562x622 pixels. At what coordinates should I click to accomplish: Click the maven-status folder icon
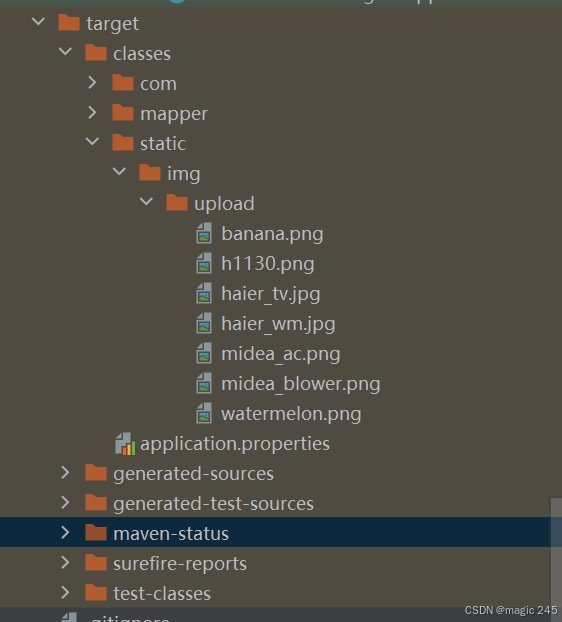pos(96,533)
